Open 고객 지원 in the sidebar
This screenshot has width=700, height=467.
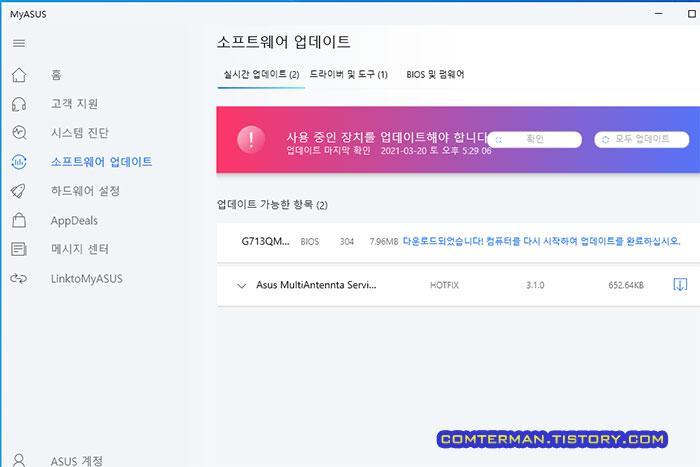[74, 104]
